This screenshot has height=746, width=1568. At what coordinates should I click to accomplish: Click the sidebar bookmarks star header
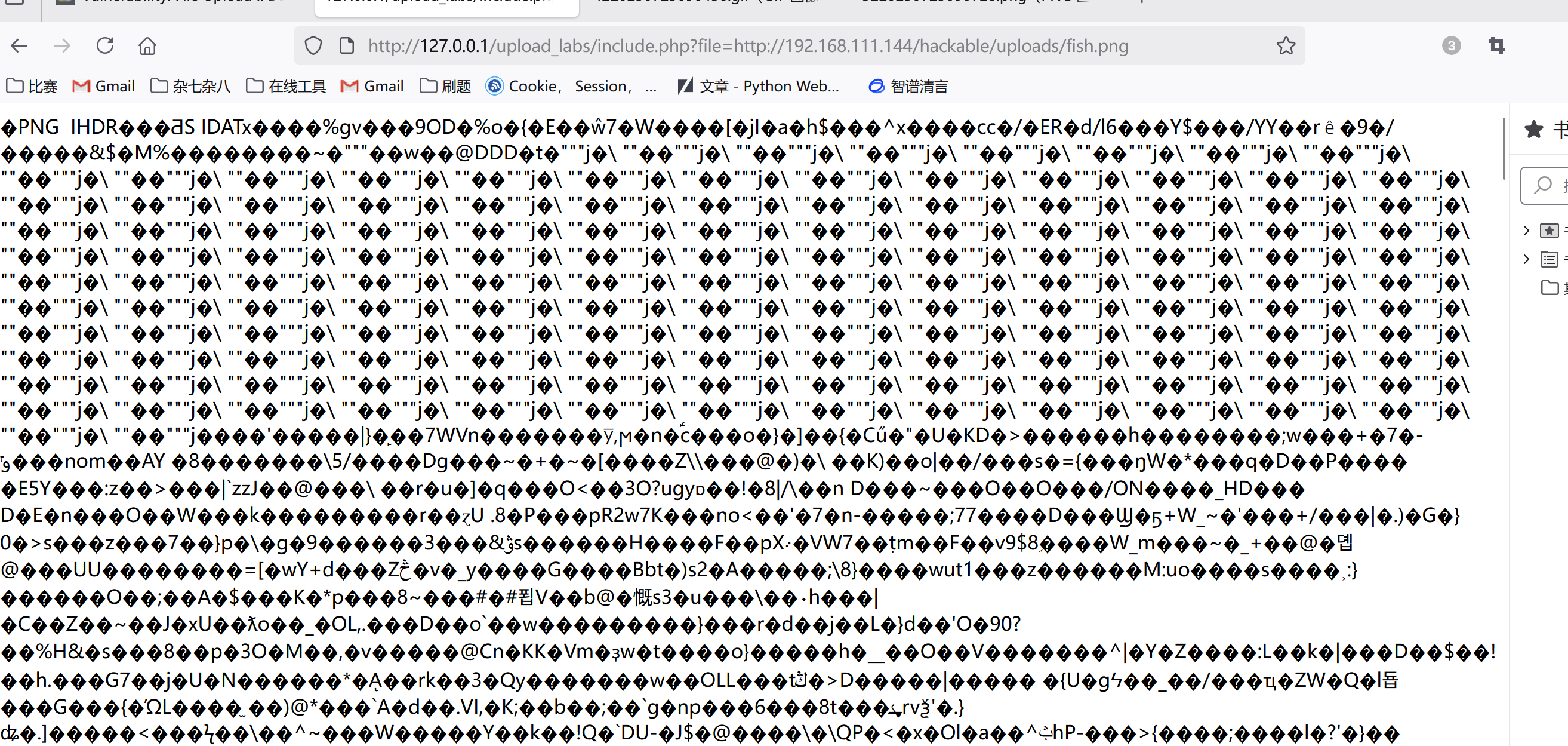click(x=1533, y=129)
